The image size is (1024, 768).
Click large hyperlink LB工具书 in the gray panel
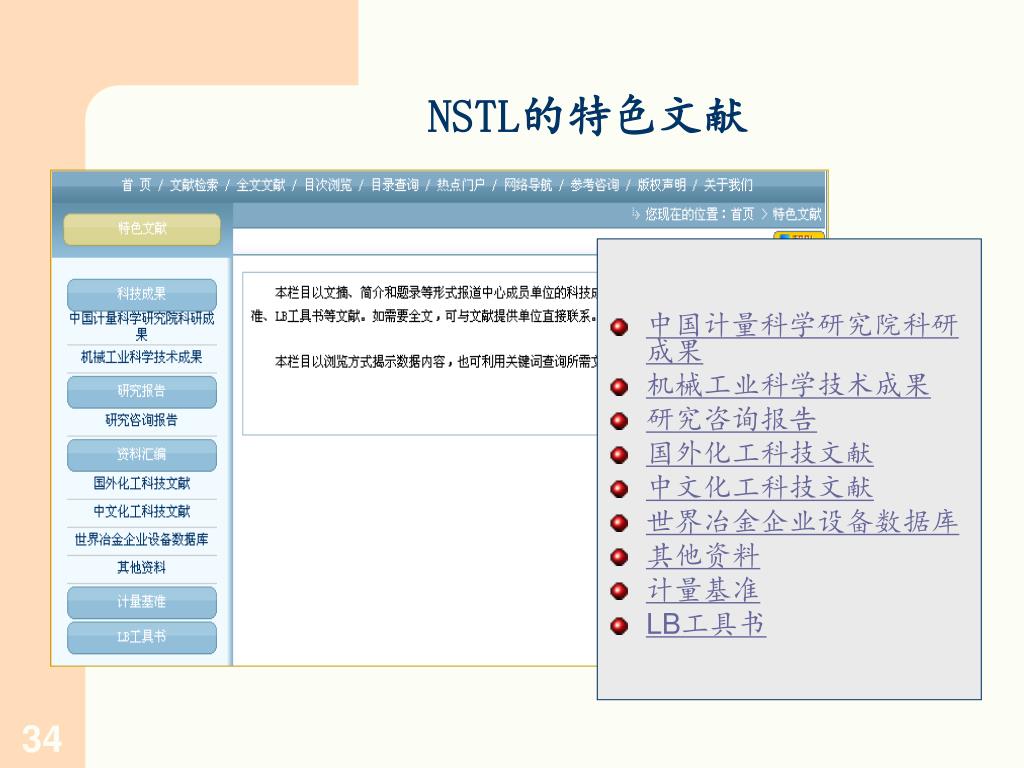pyautogui.click(x=706, y=624)
